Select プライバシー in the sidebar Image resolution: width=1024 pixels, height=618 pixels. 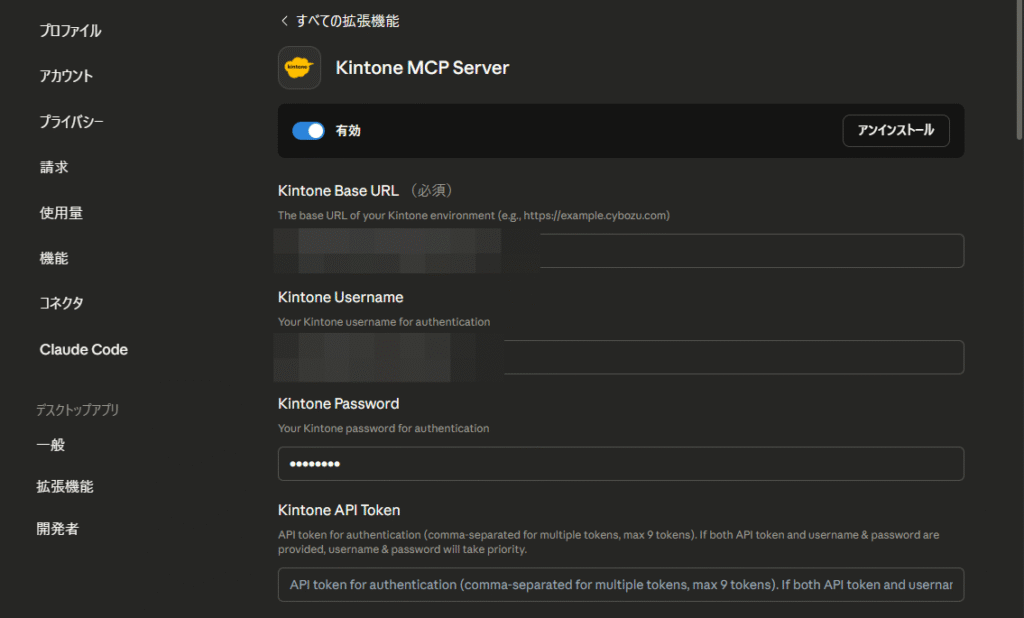point(71,122)
